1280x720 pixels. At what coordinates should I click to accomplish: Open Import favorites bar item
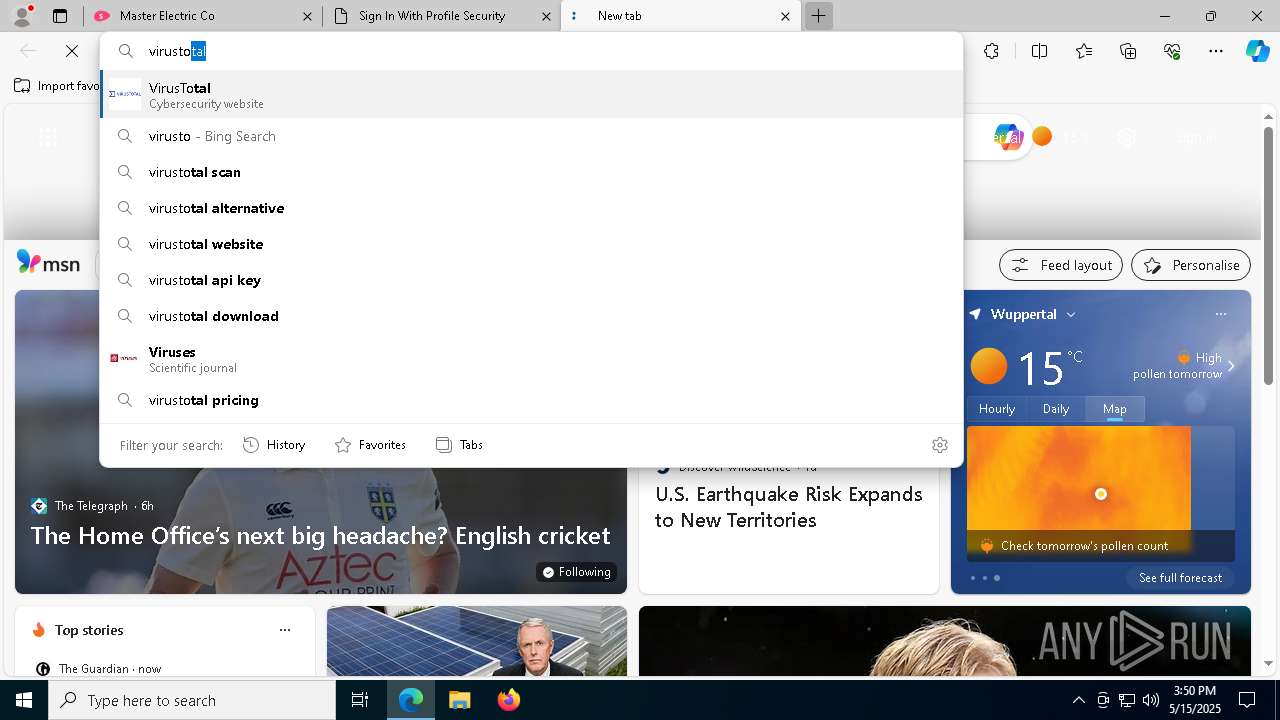click(57, 86)
